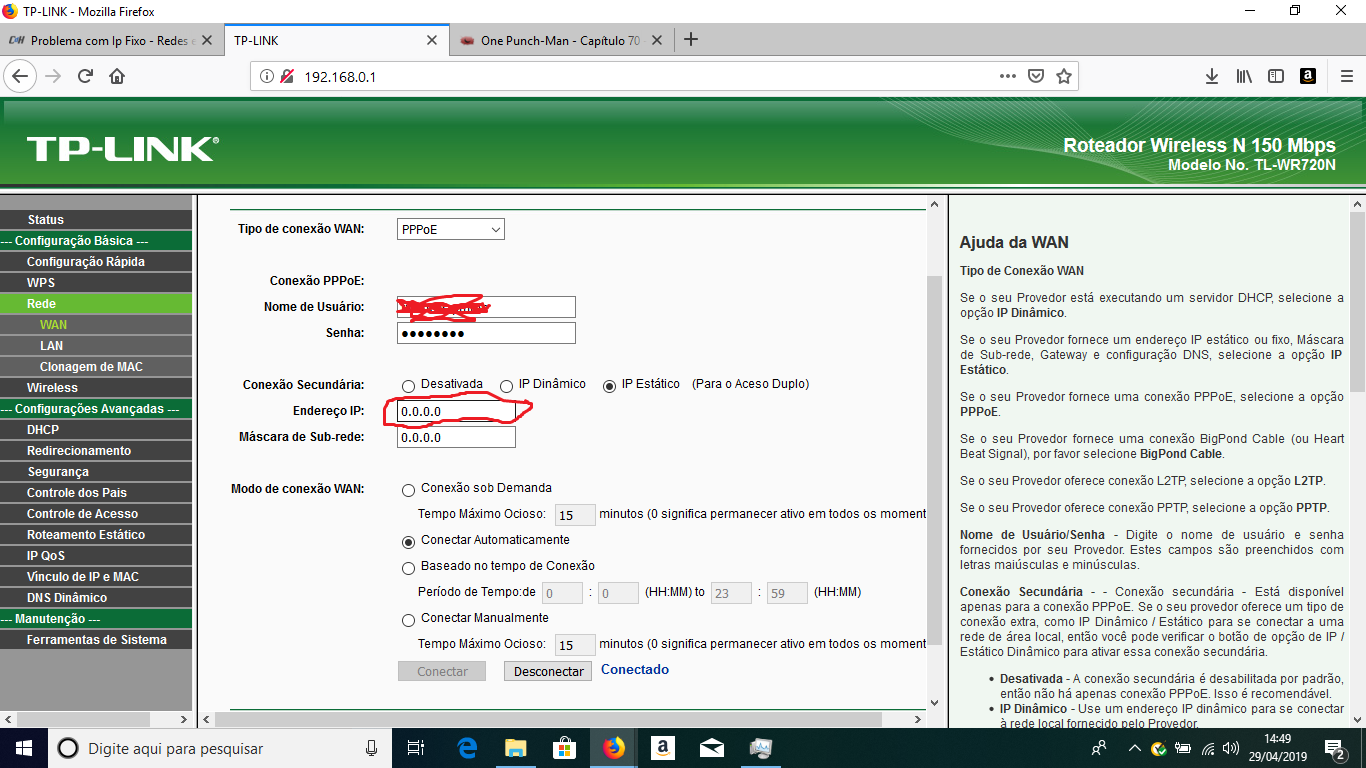This screenshot has height=768, width=1366.
Task: Click the Senha password field
Action: (x=486, y=333)
